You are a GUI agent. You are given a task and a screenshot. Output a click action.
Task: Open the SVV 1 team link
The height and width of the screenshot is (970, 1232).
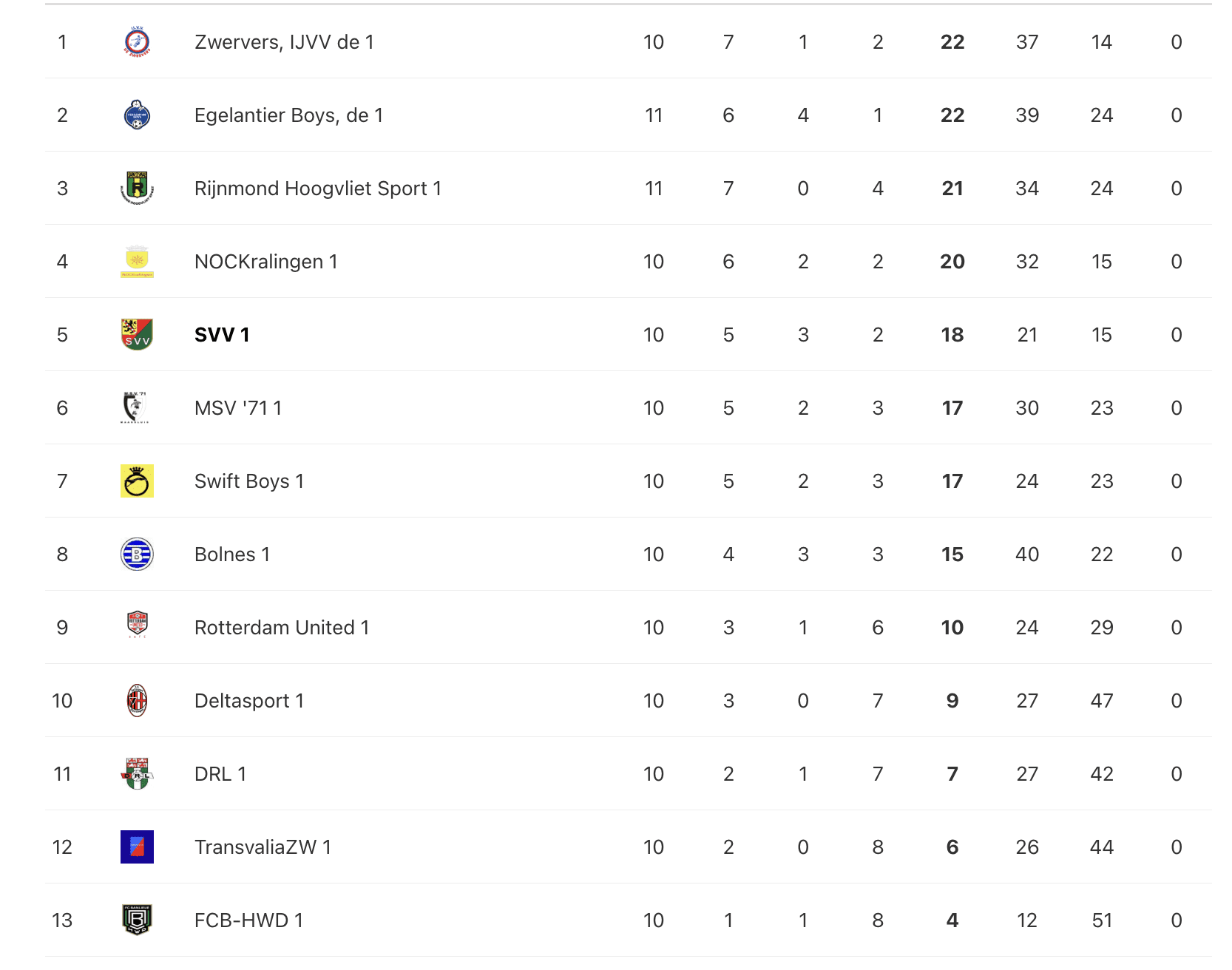pyautogui.click(x=222, y=335)
